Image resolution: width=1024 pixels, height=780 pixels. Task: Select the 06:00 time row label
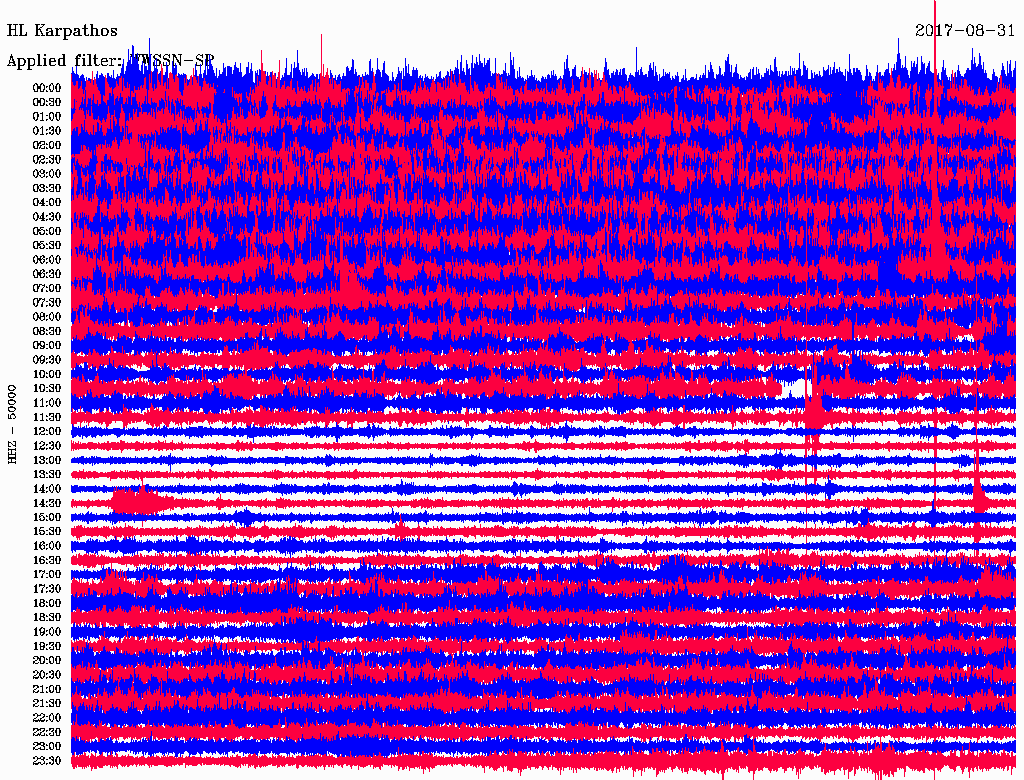(x=47, y=260)
